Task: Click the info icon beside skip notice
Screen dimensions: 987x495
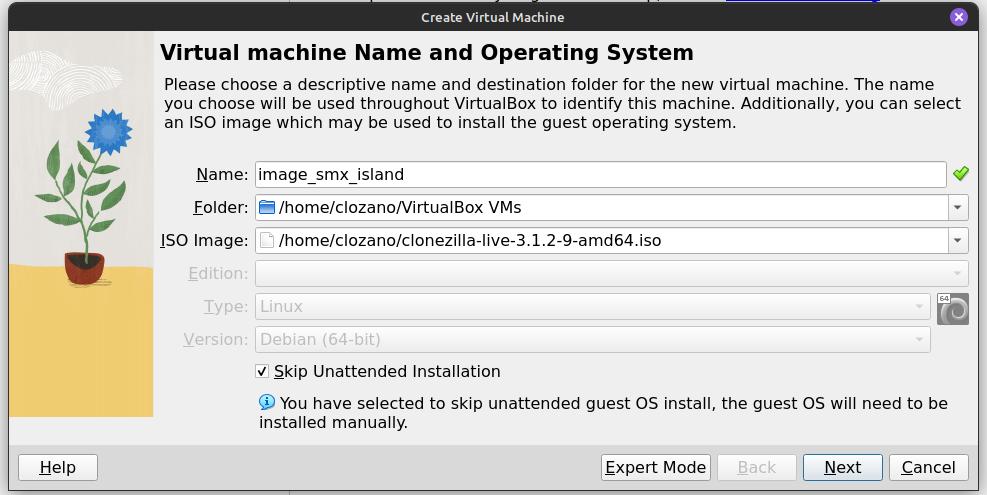Action: coord(267,402)
